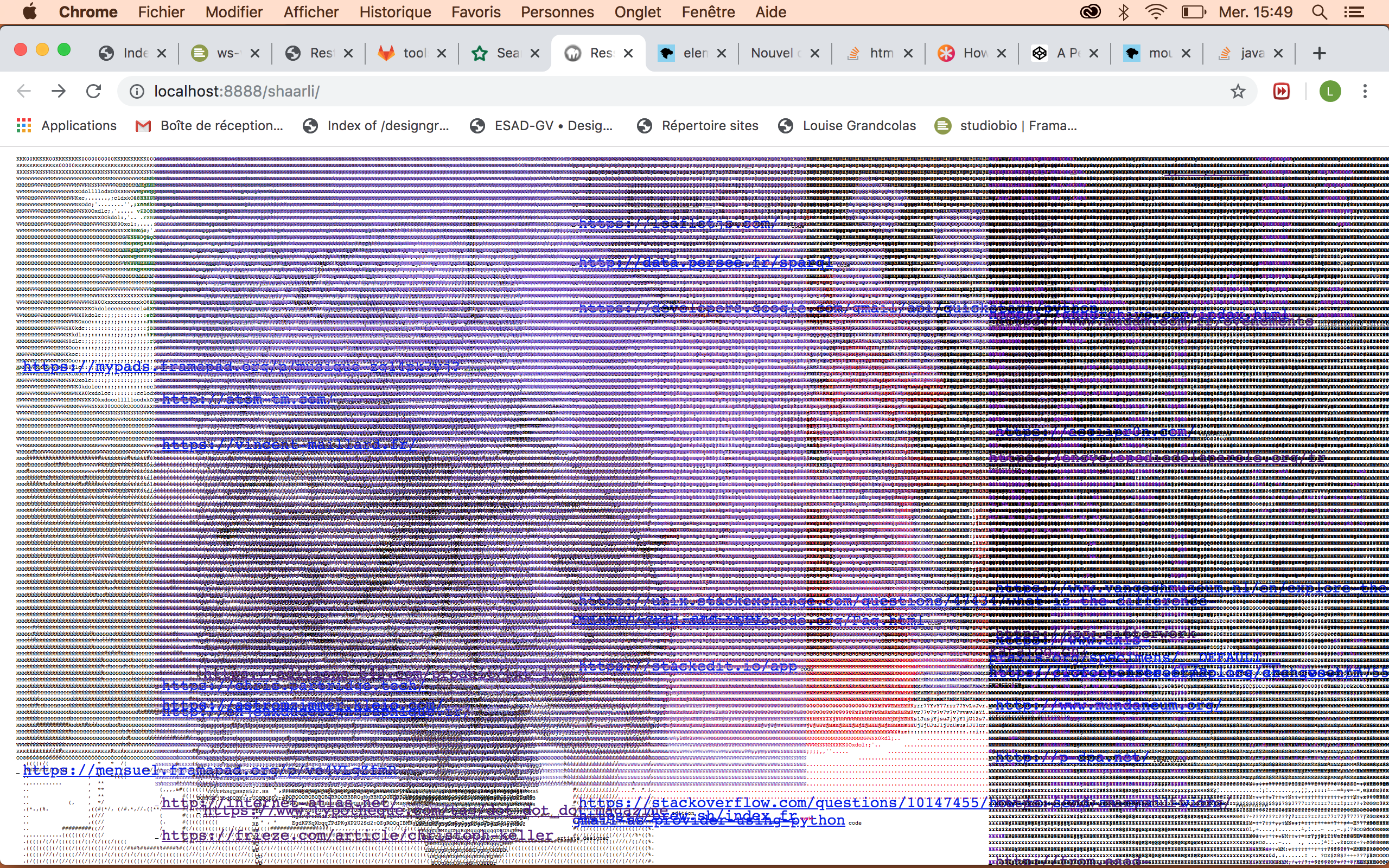This screenshot has width=1389, height=868.
Task: Open the Favoris menu
Action: pos(476,12)
